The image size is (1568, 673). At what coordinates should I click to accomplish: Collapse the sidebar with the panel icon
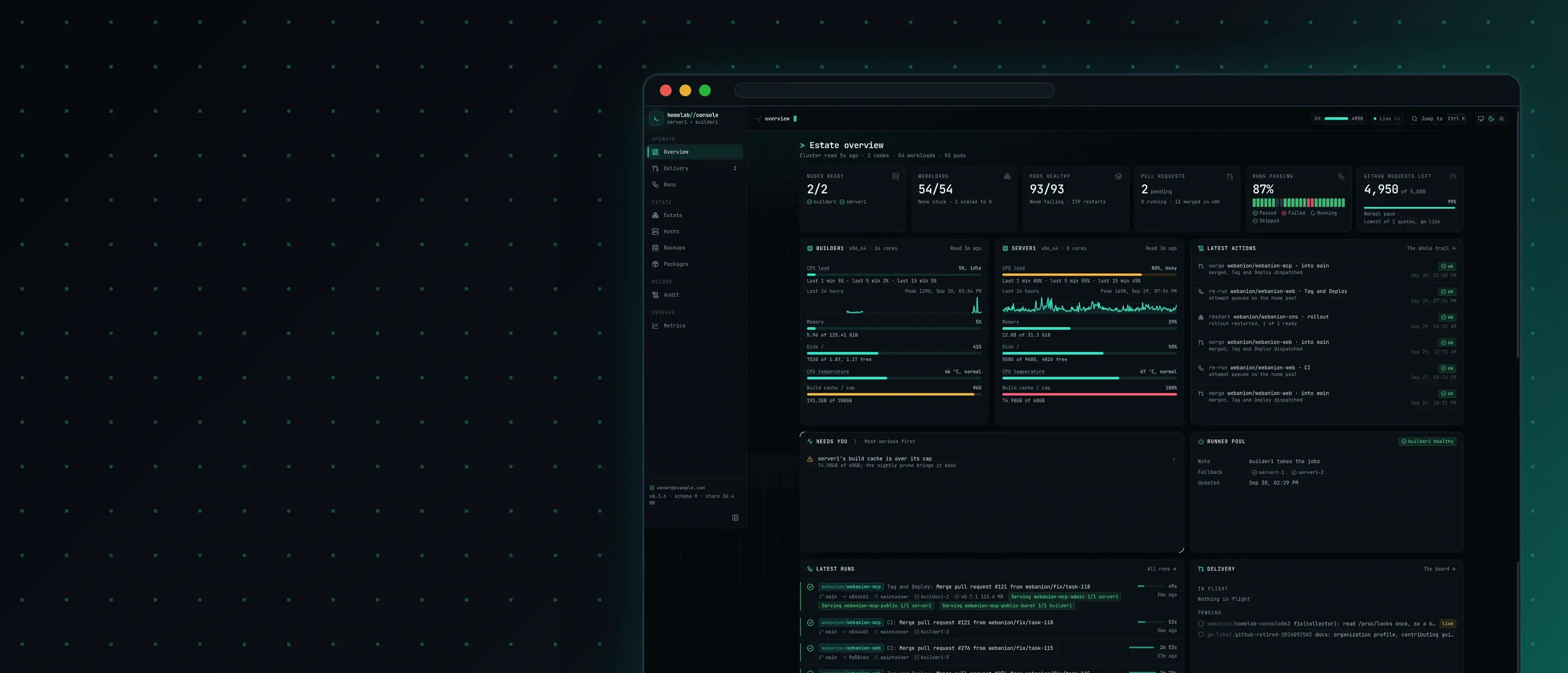click(x=735, y=518)
